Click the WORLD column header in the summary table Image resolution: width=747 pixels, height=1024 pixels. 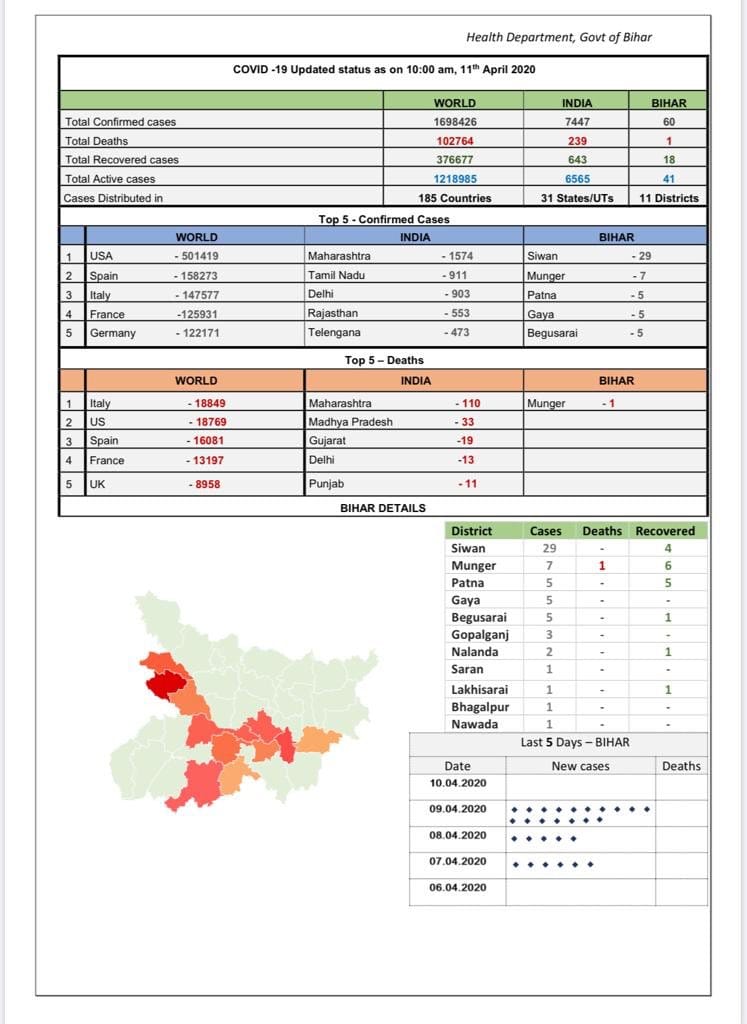point(454,103)
